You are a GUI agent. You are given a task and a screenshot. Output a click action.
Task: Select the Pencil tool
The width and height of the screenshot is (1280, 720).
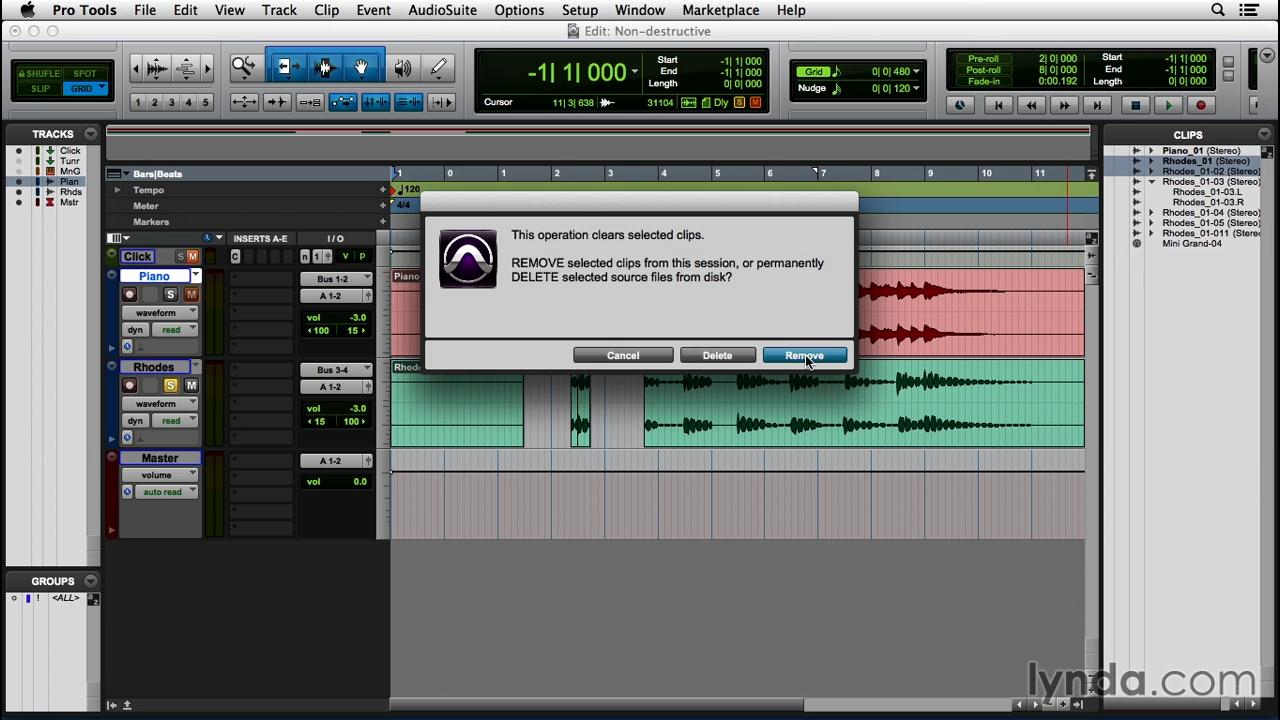[438, 68]
